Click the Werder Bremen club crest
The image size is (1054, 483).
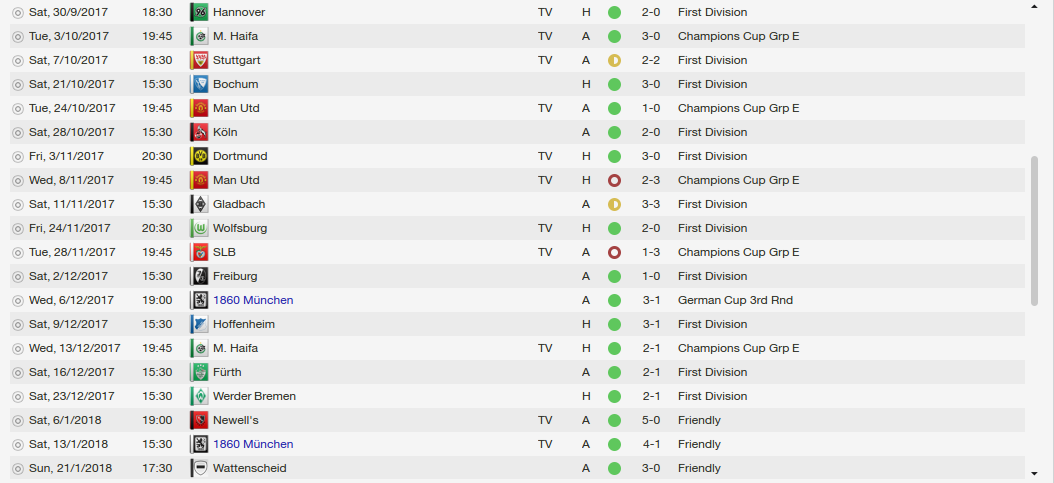(198, 396)
